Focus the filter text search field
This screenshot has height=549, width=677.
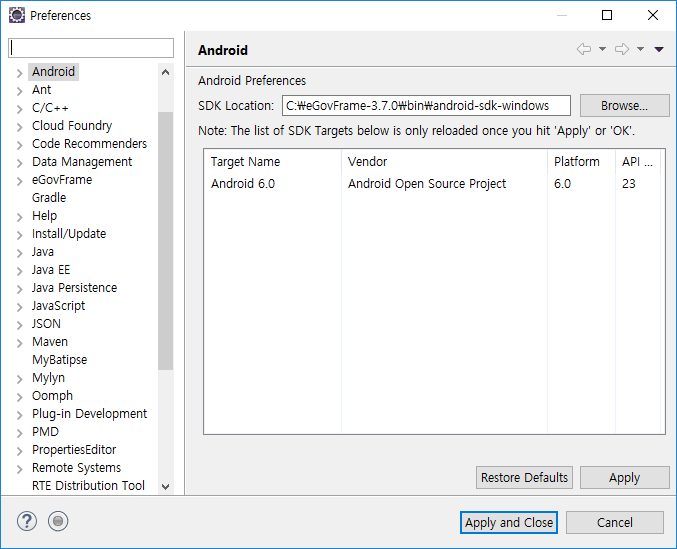tap(91, 48)
